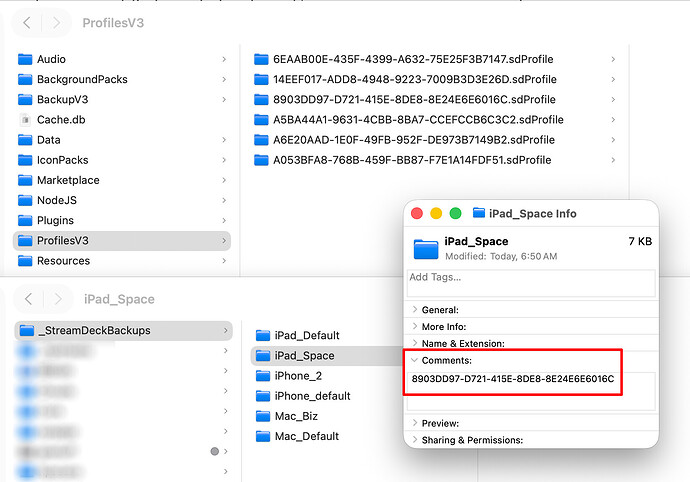This screenshot has height=482, width=690.
Task: Select the IconPacks folder icon
Action: click(x=25, y=160)
